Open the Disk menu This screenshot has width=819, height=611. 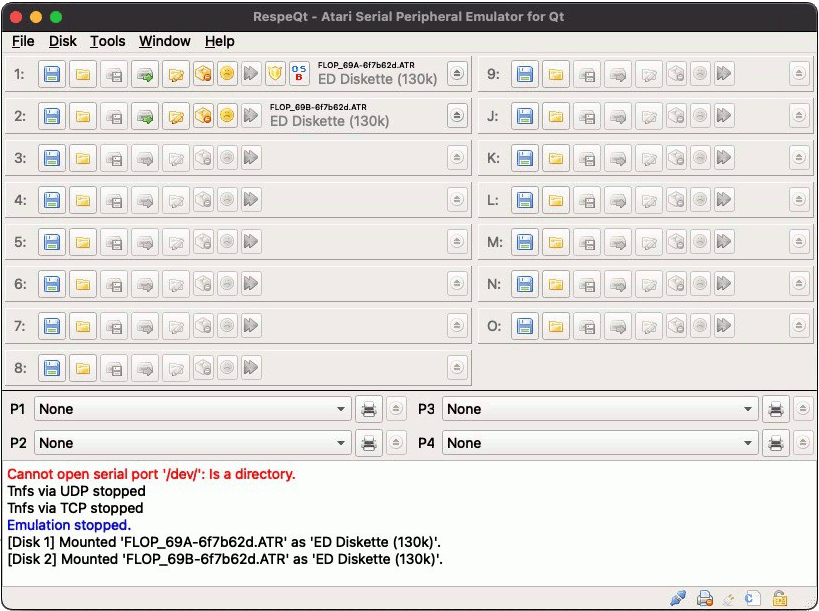tap(62, 41)
